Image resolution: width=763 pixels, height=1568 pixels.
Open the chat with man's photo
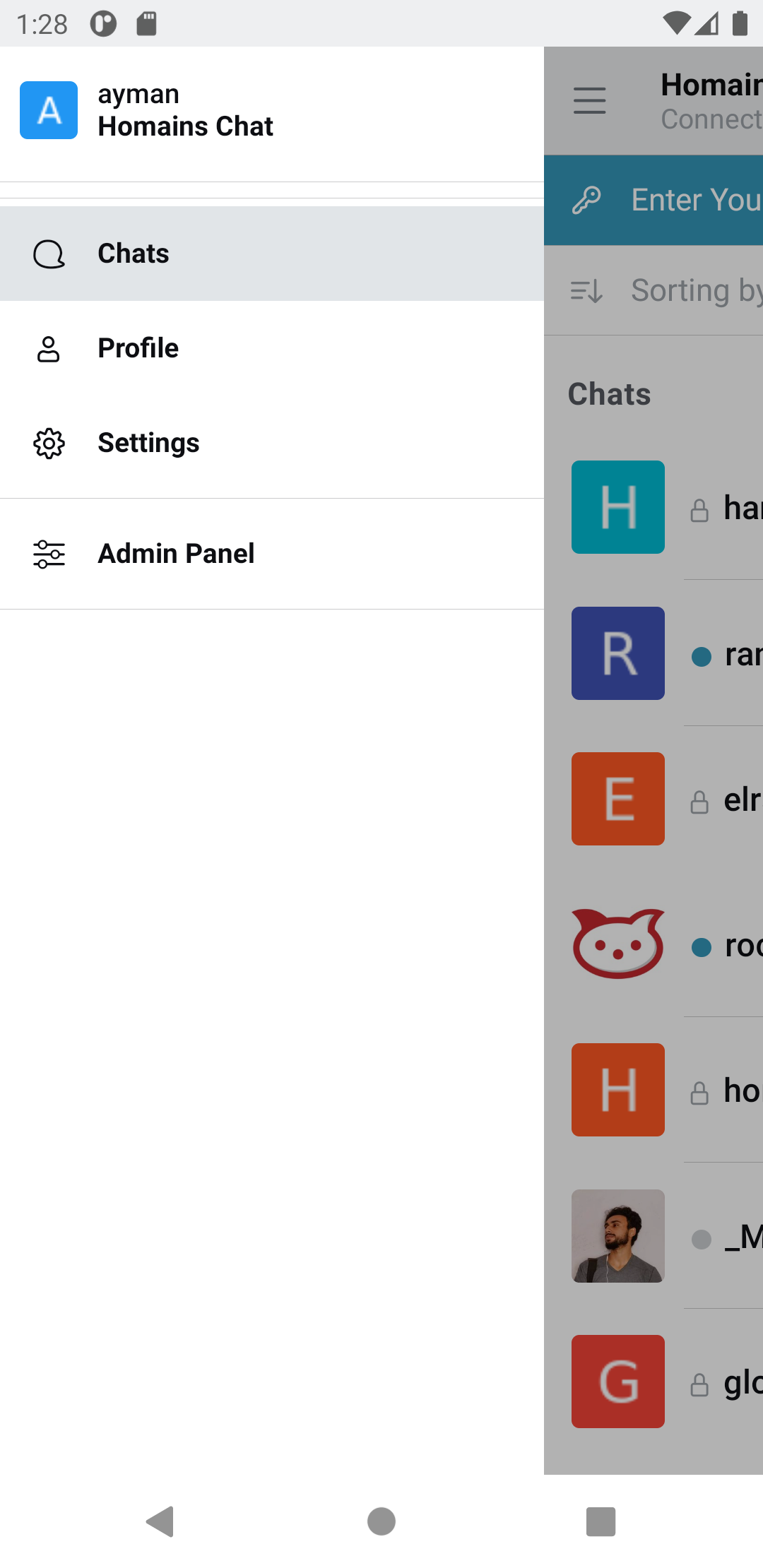[617, 1236]
